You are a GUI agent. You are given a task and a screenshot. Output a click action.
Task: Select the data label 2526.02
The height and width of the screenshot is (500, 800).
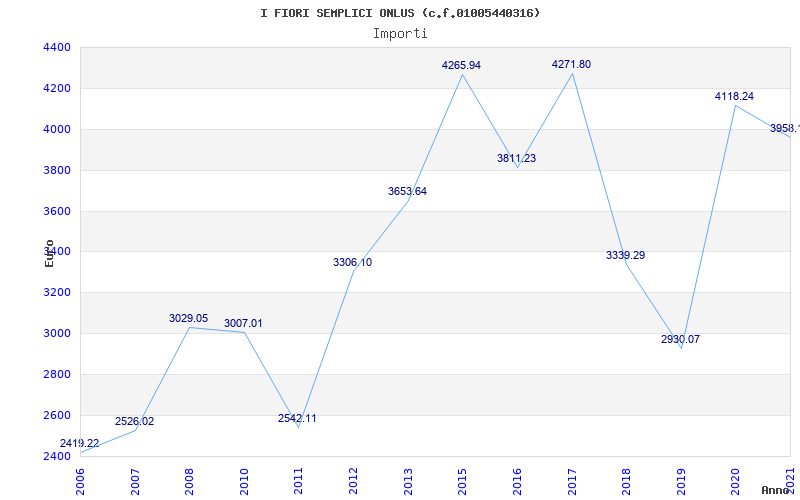134,421
